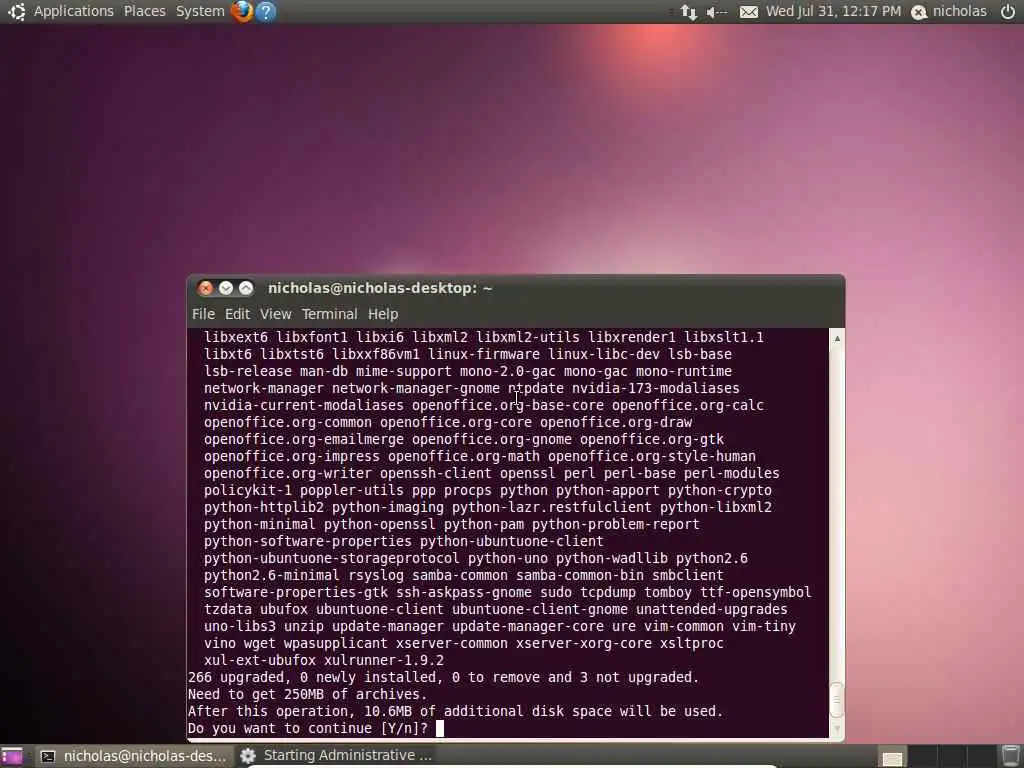This screenshot has width=1024, height=768.
Task: Open the terminal Edit menu
Action: pyautogui.click(x=237, y=314)
